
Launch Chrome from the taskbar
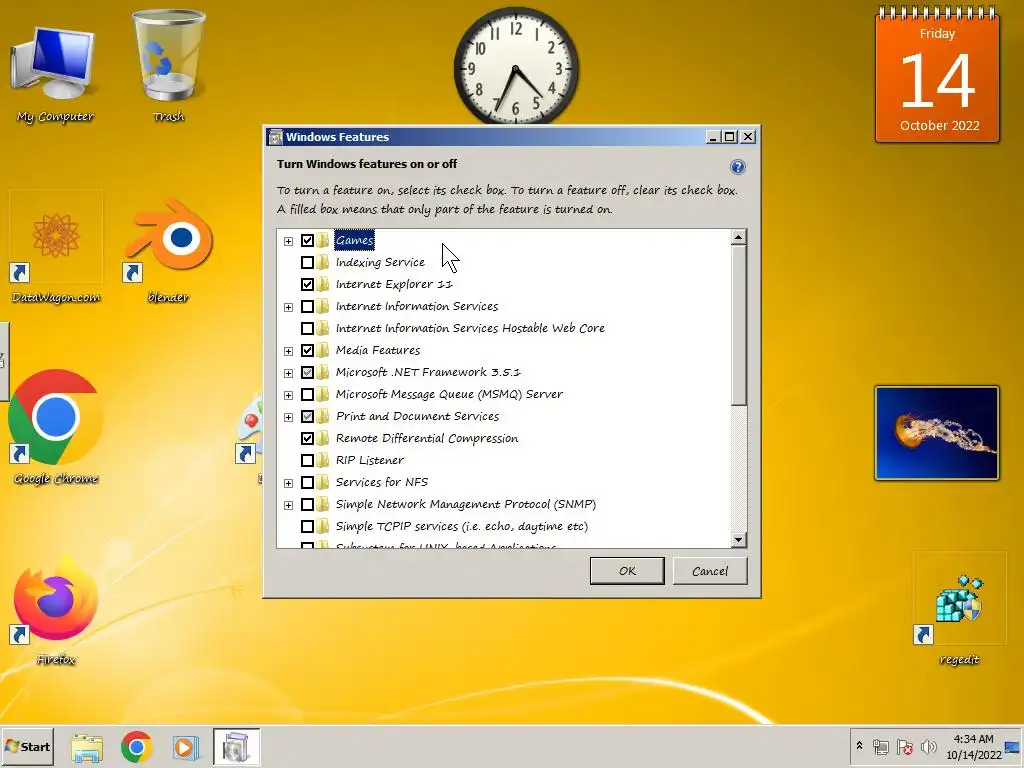pos(136,747)
